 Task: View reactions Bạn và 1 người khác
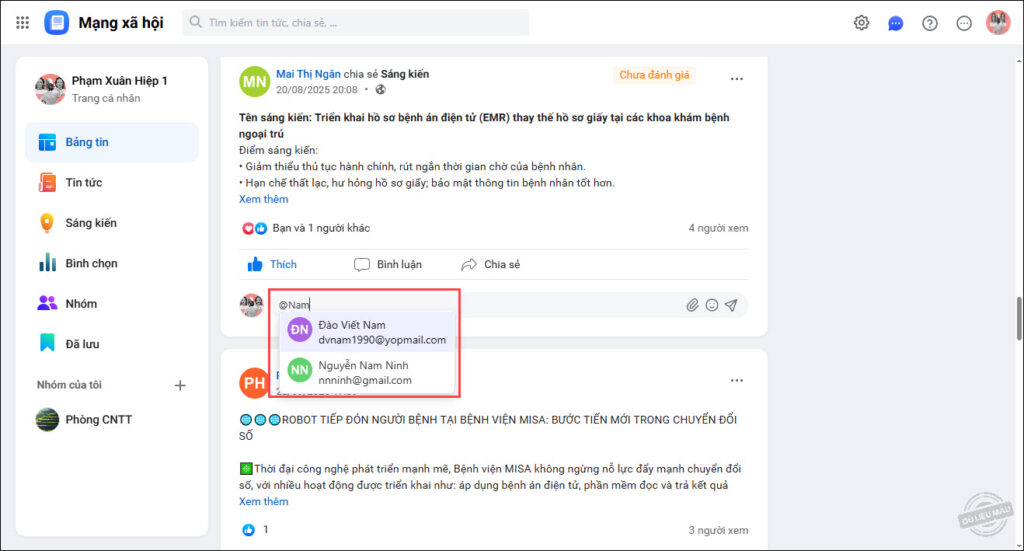[321, 228]
